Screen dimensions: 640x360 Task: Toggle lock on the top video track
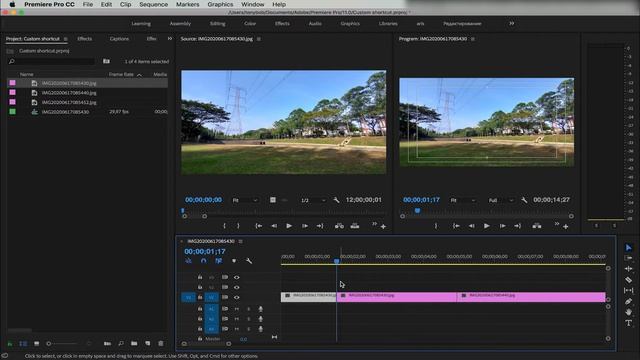200,277
